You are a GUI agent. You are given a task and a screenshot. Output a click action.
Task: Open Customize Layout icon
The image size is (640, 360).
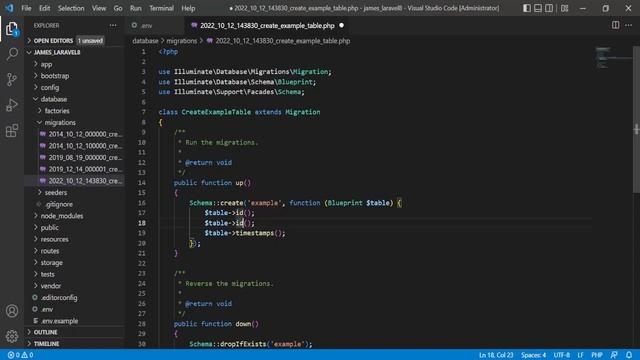coord(564,8)
